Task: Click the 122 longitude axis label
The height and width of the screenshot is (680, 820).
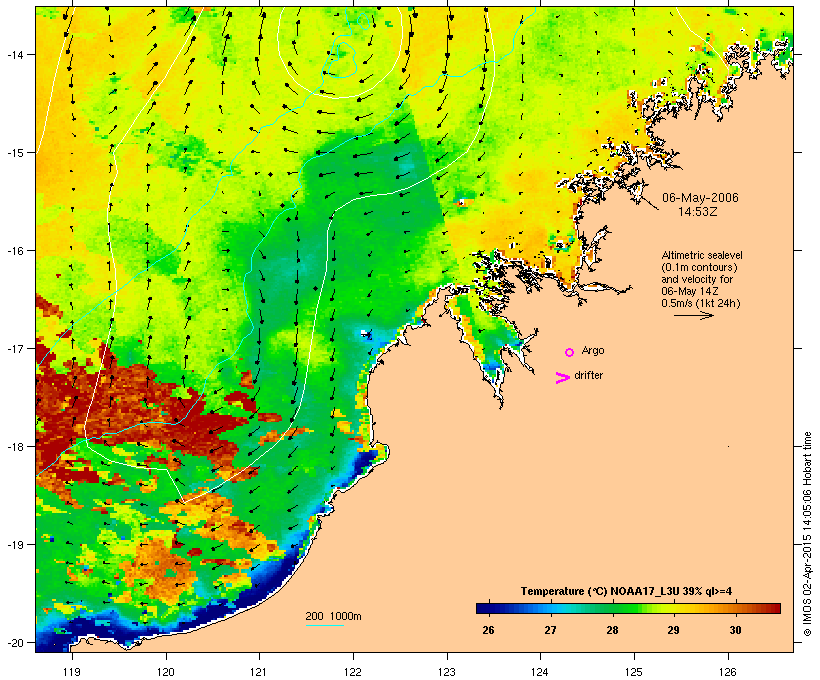Action: (x=353, y=672)
